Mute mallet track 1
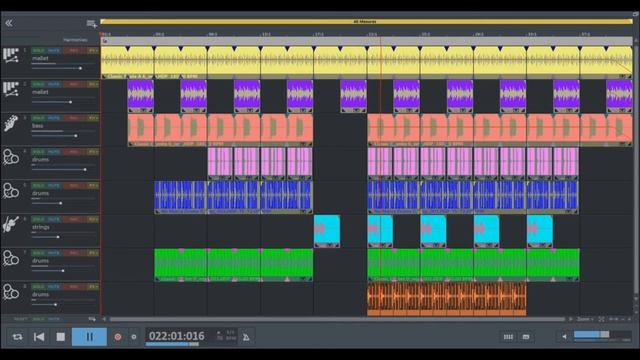 (x=53, y=51)
